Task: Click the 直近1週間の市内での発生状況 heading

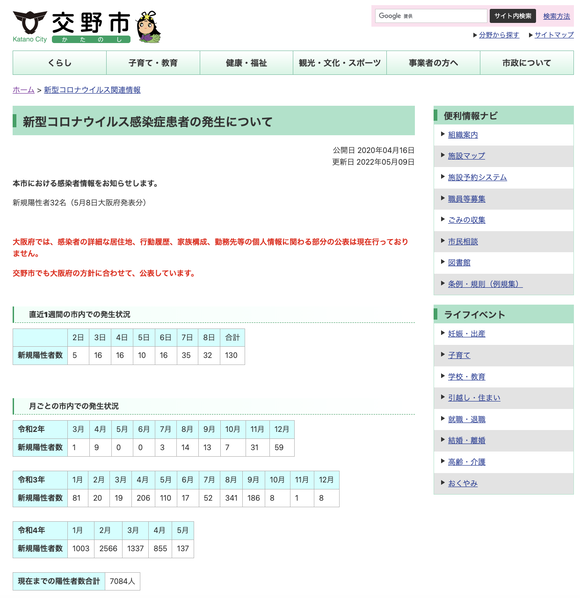Action: tap(80, 315)
